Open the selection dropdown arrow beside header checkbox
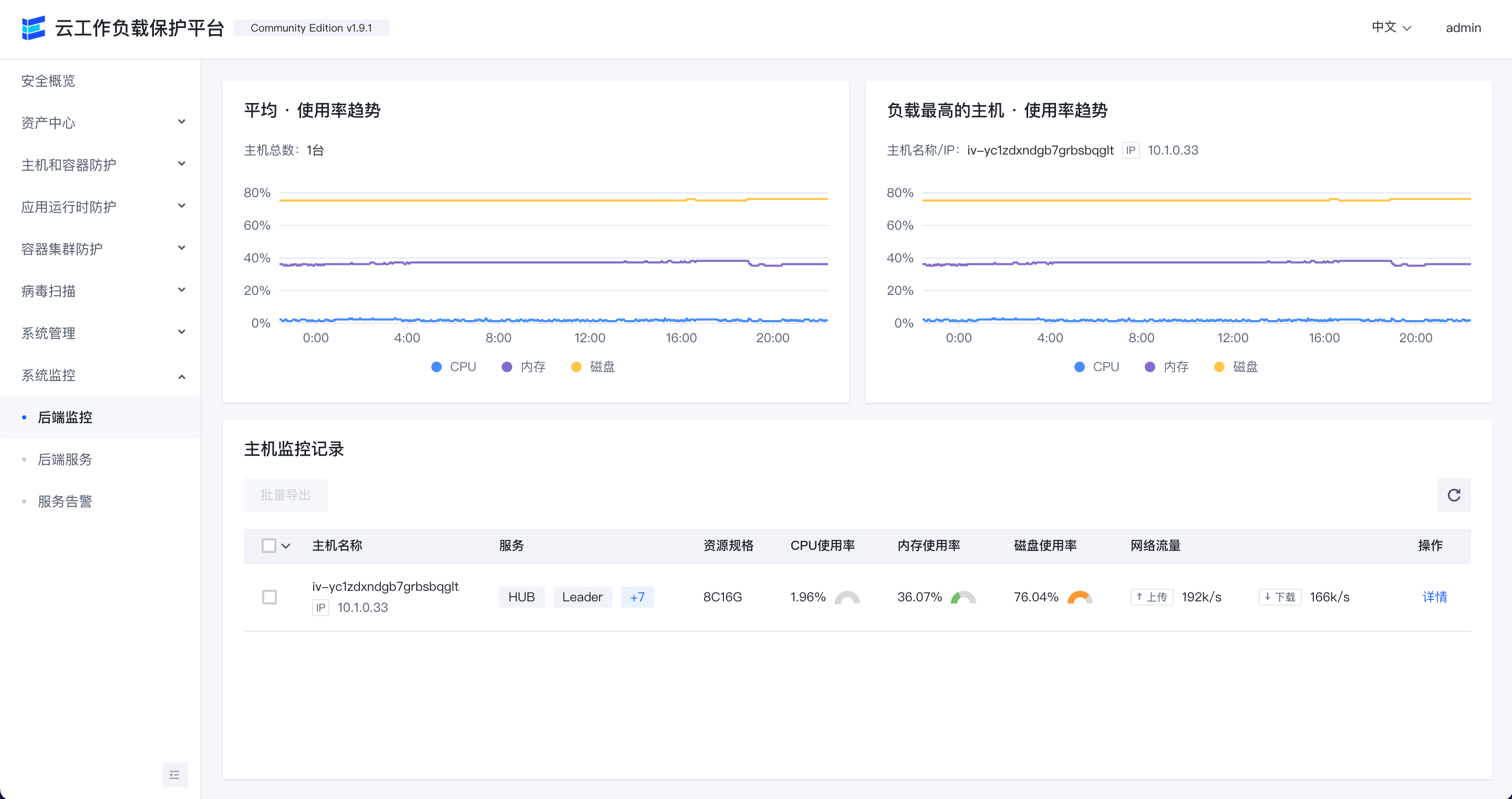Viewport: 1512px width, 799px height. pos(286,546)
